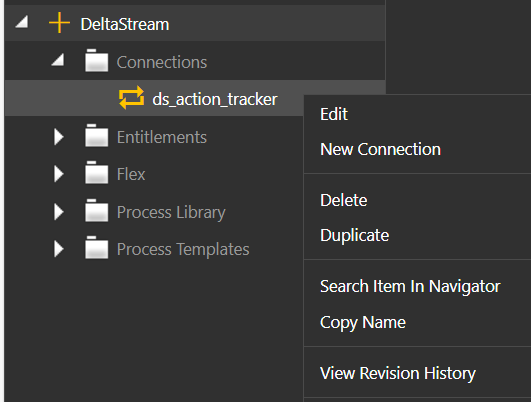Click the ds_action_tracker connection arrows icon
531x402 pixels.
point(131,98)
